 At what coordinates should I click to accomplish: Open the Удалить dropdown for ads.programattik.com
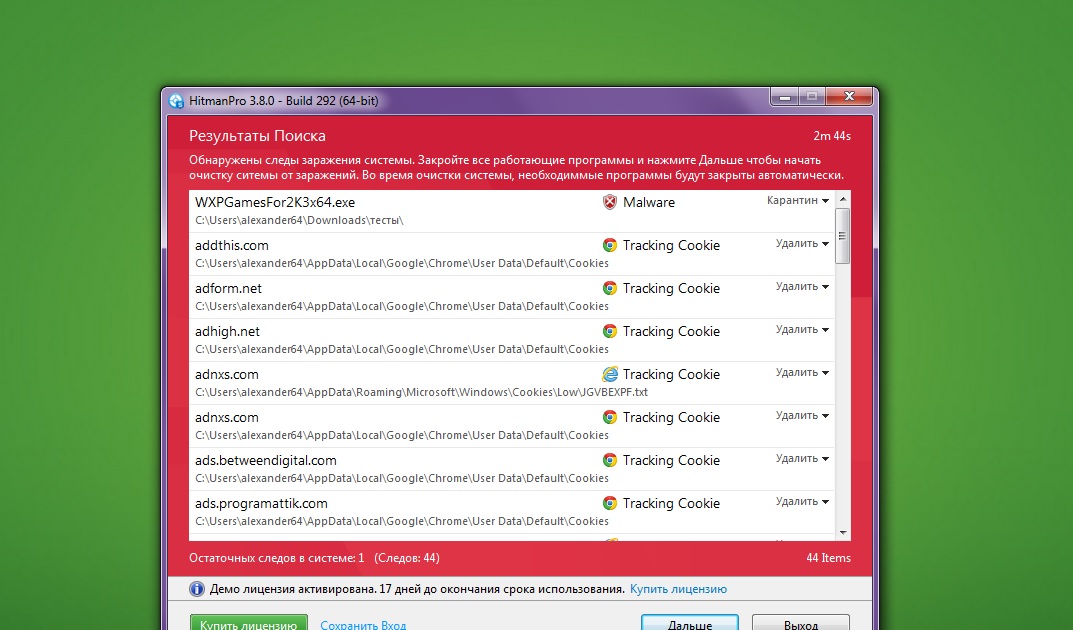click(802, 502)
